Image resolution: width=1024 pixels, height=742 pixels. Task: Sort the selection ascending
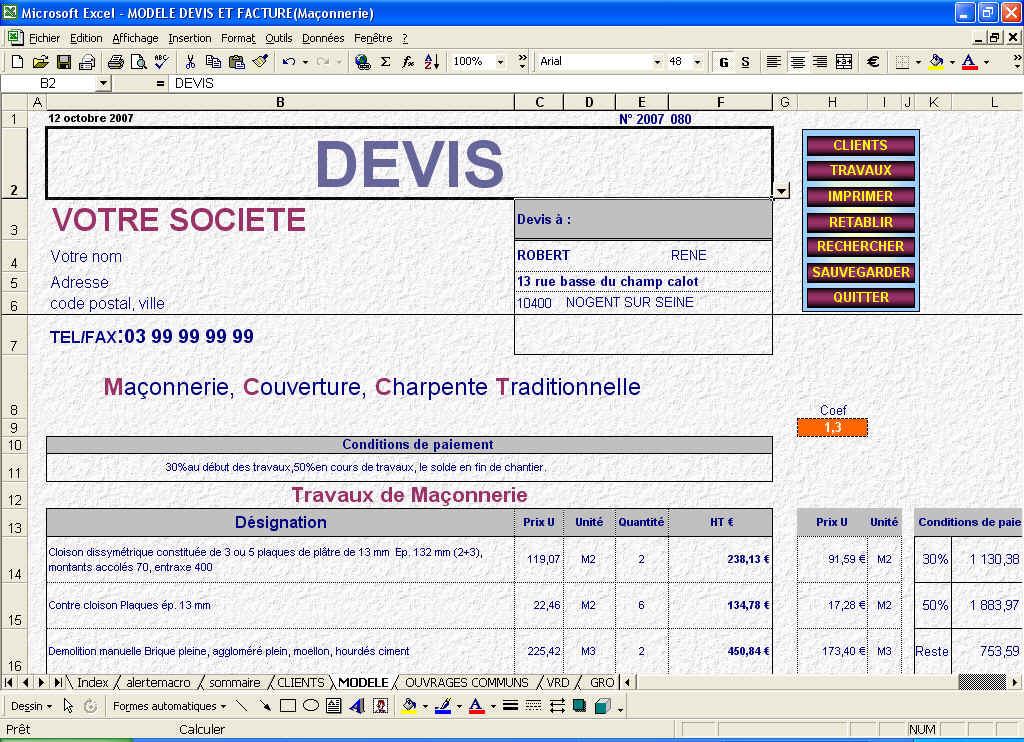432,61
